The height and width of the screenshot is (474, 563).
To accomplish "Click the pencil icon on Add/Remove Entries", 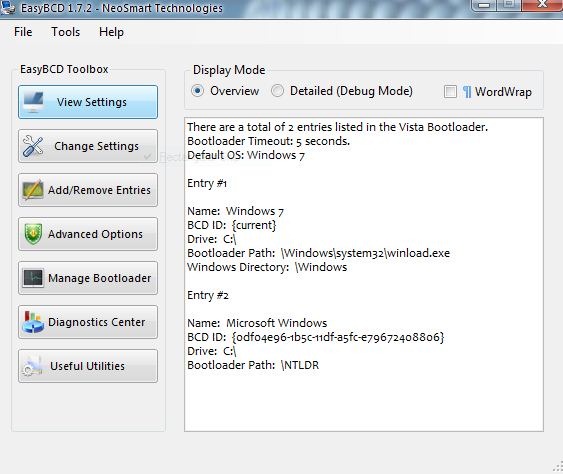I will click(33, 190).
